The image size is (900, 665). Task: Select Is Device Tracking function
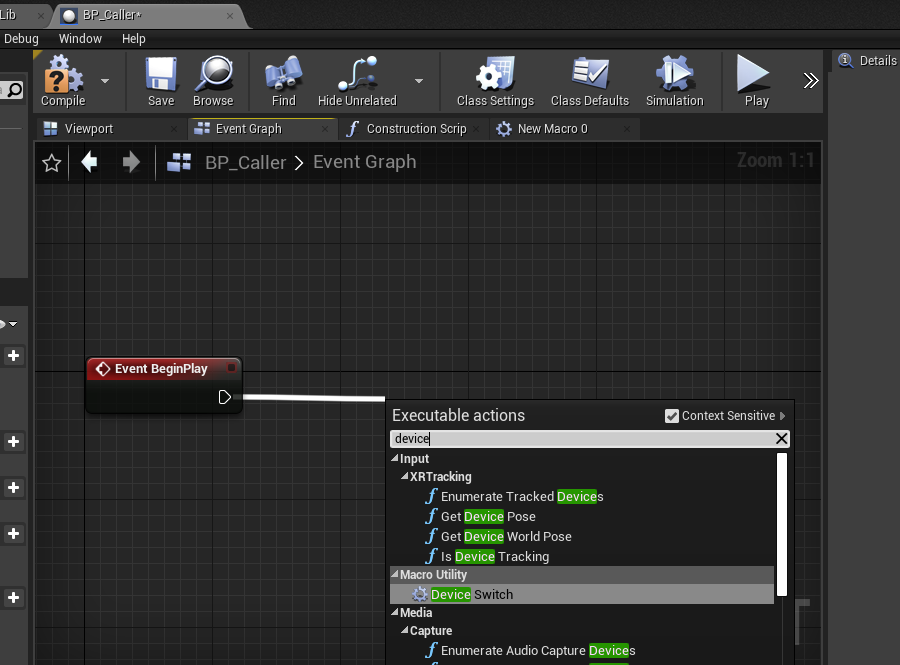tap(495, 557)
